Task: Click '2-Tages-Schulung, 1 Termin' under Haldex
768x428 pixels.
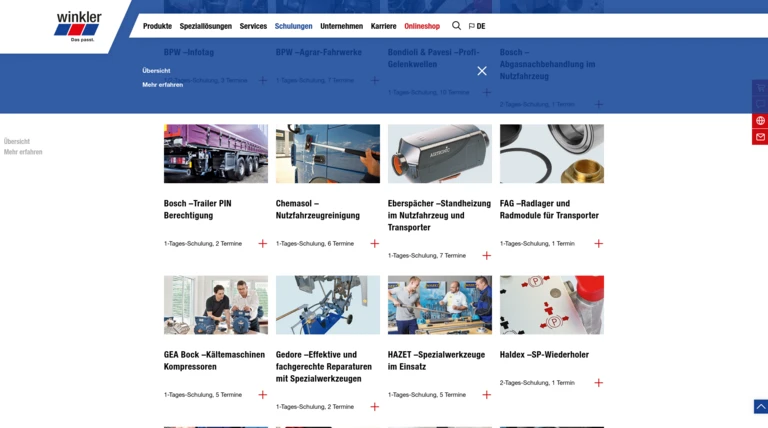Action: [537, 383]
